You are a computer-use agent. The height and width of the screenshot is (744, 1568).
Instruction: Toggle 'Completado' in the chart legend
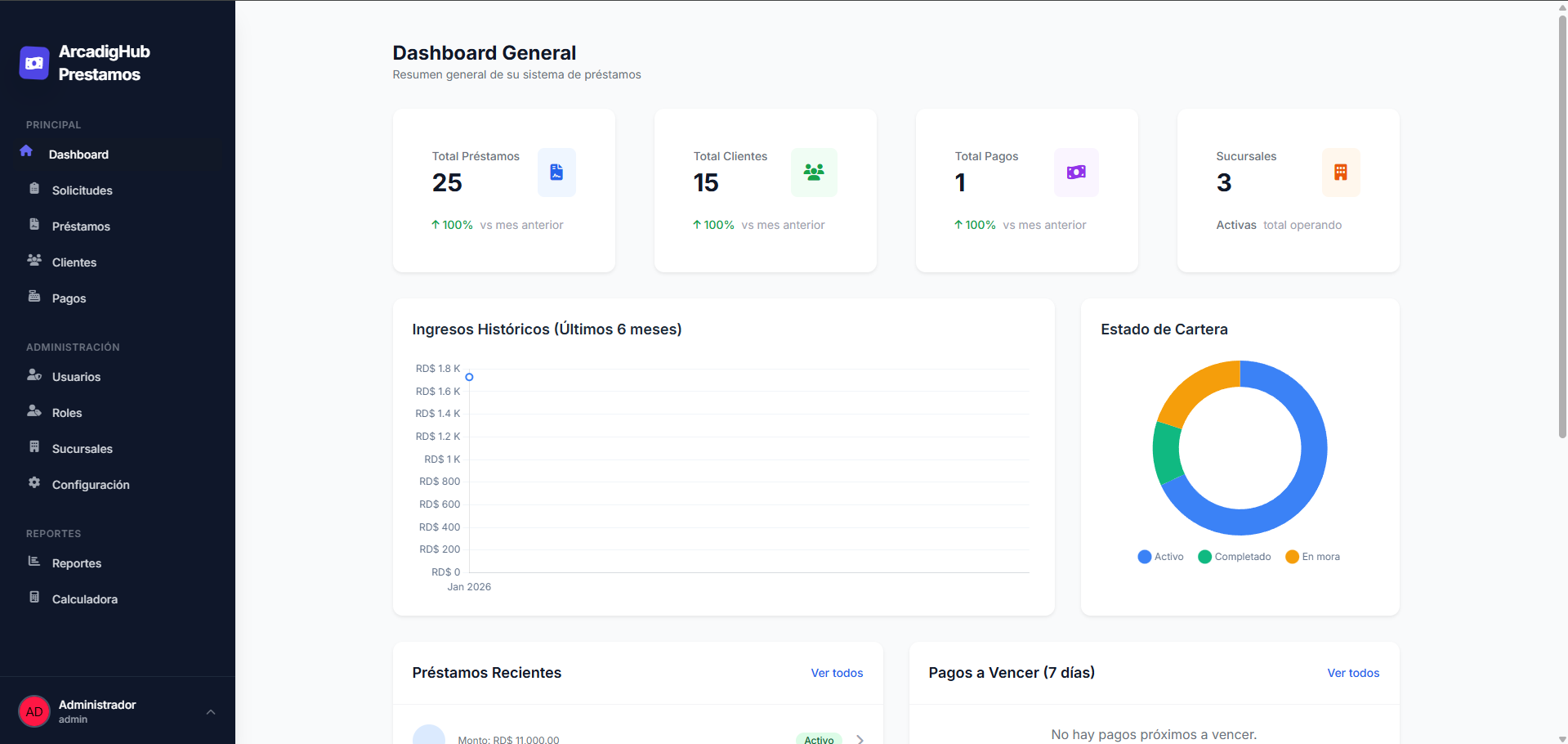pyautogui.click(x=1234, y=557)
